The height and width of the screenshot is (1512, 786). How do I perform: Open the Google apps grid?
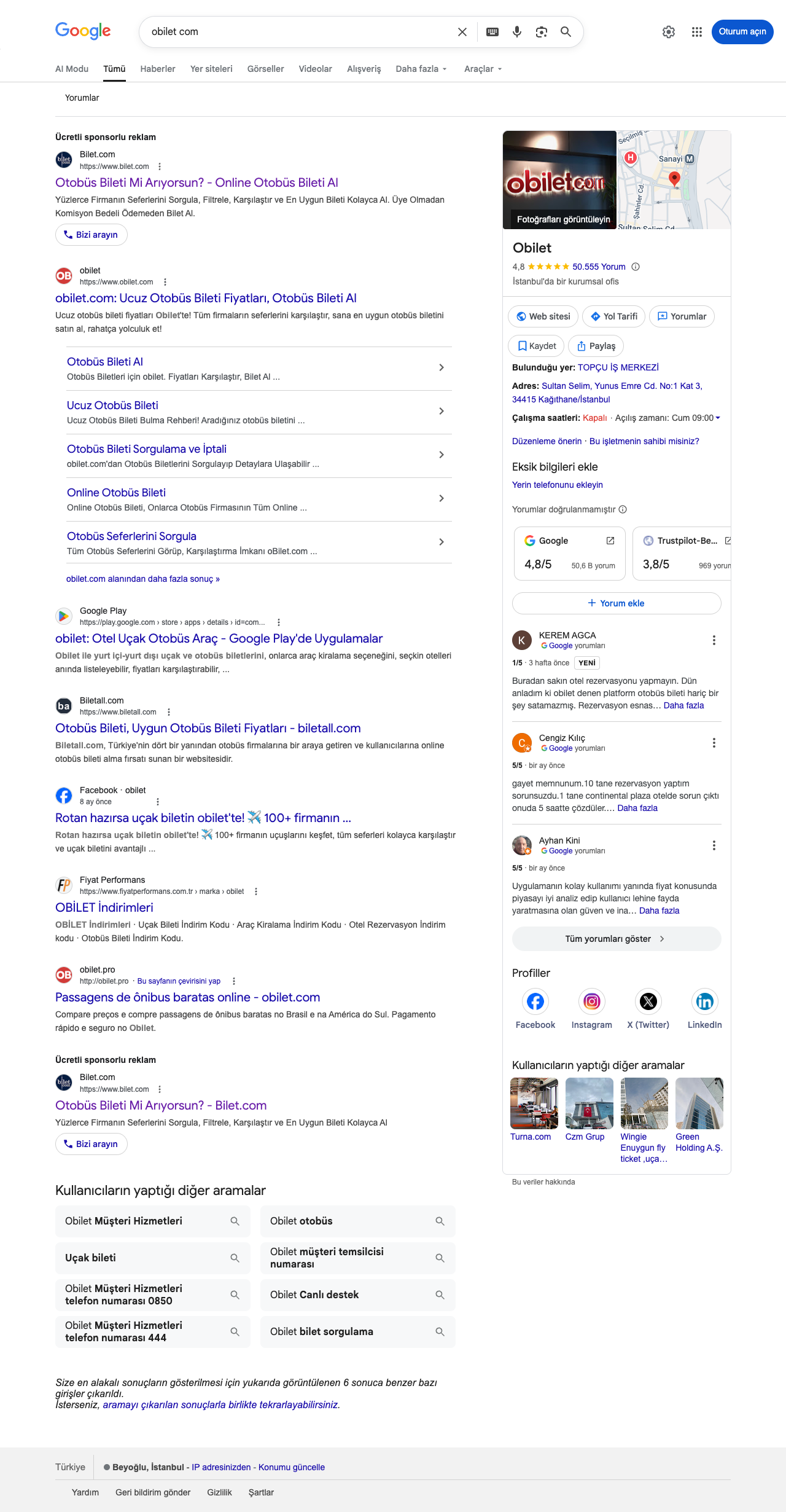[697, 32]
